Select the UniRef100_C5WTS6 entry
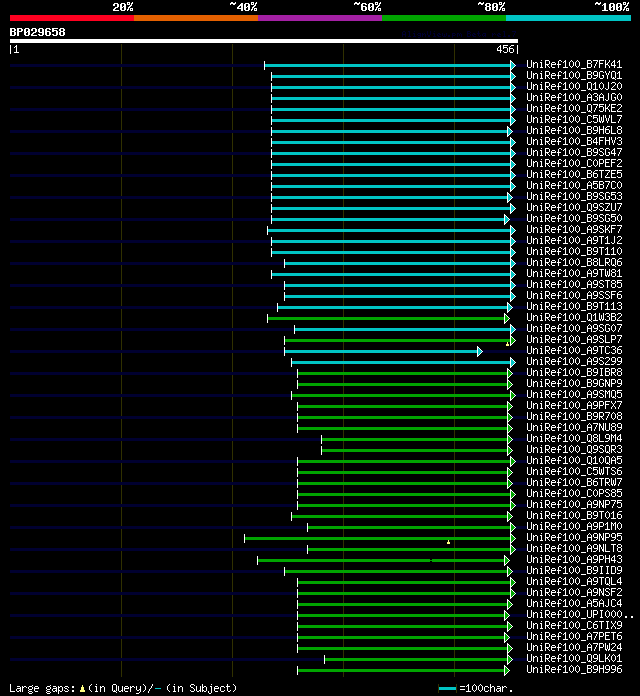The height and width of the screenshot is (696, 640). pyautogui.click(x=574, y=471)
